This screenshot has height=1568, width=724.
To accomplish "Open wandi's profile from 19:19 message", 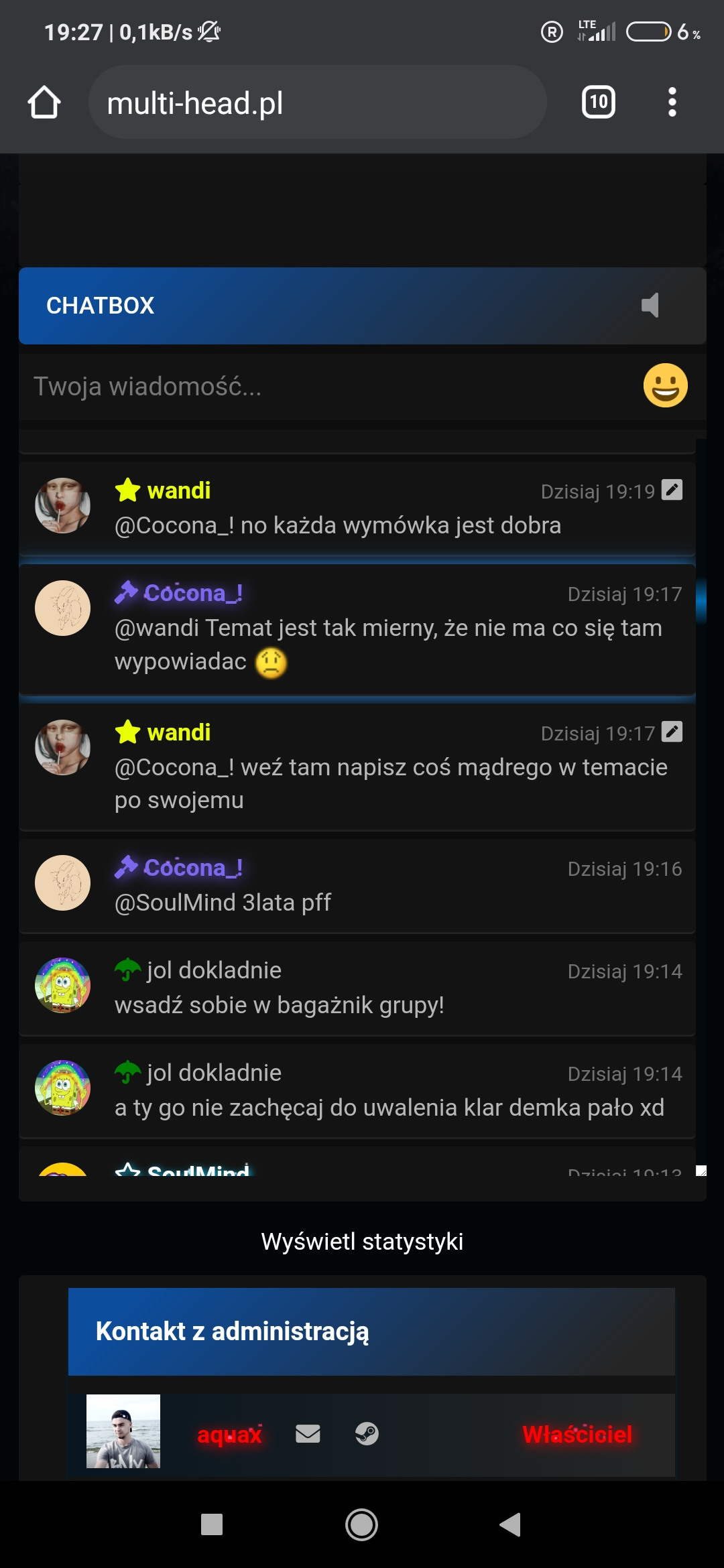I will tap(178, 491).
